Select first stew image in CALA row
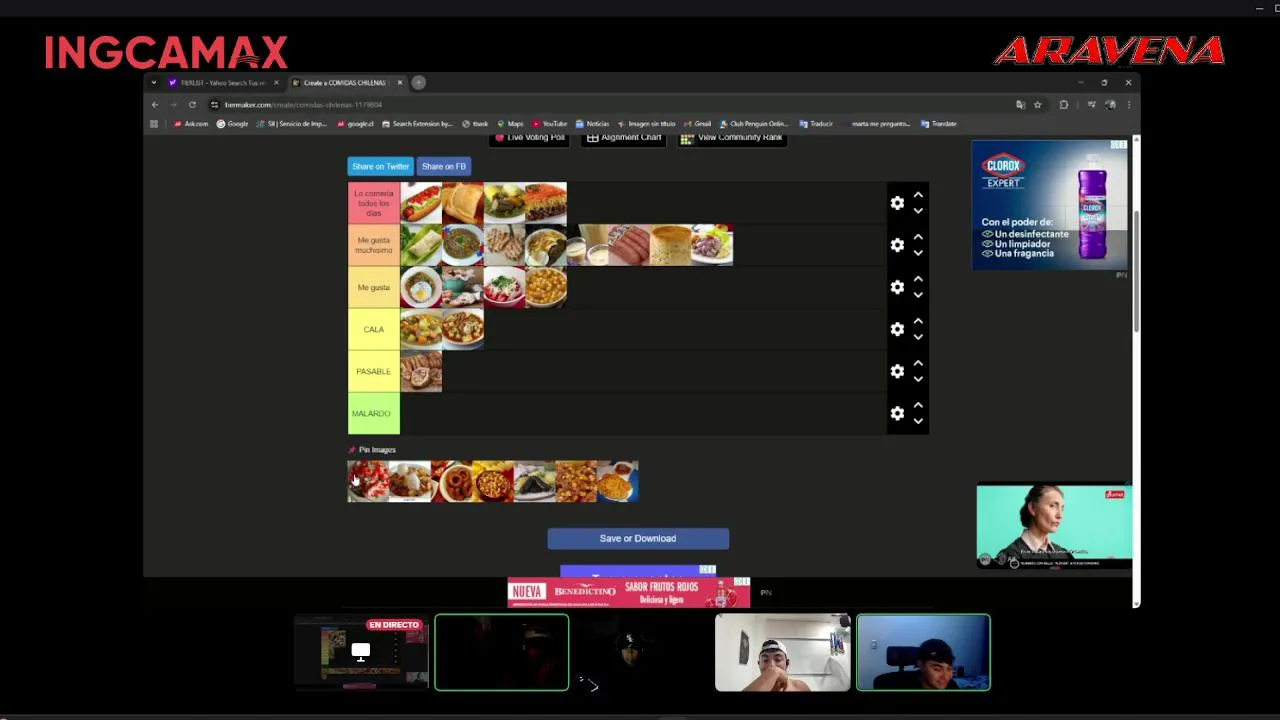Viewport: 1280px width, 720px height. coord(421,329)
